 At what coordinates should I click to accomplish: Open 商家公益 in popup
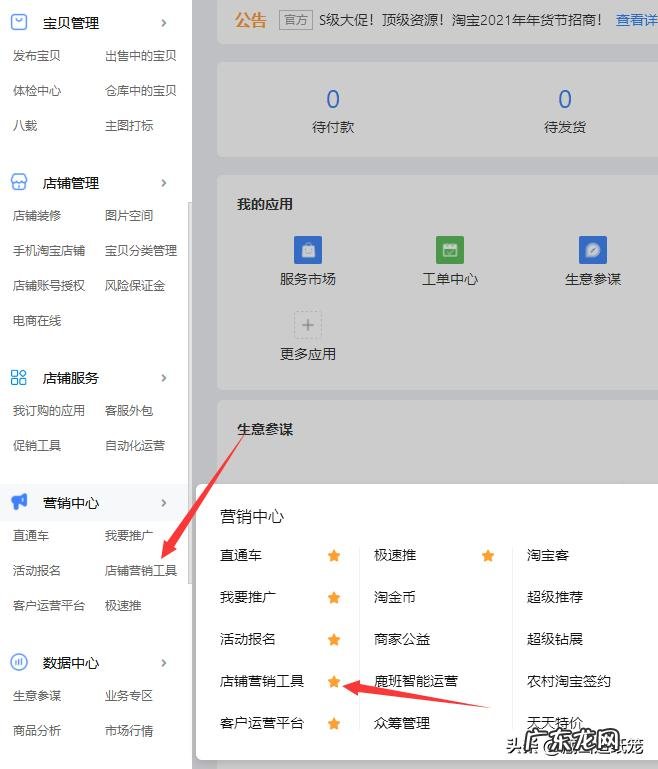pyautogui.click(x=402, y=639)
